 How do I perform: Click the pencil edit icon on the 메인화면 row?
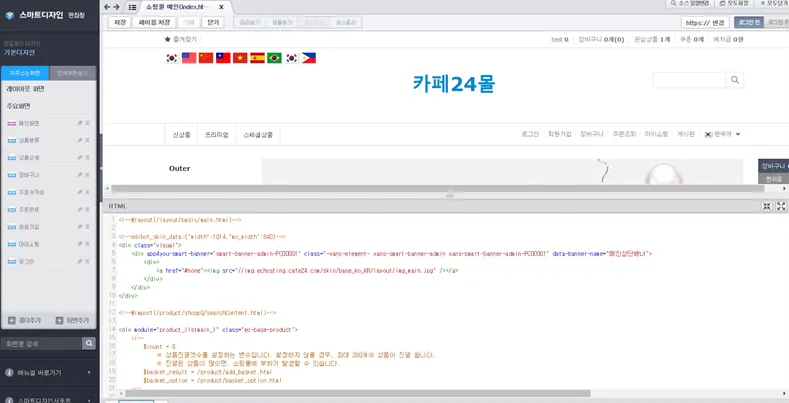click(80, 123)
